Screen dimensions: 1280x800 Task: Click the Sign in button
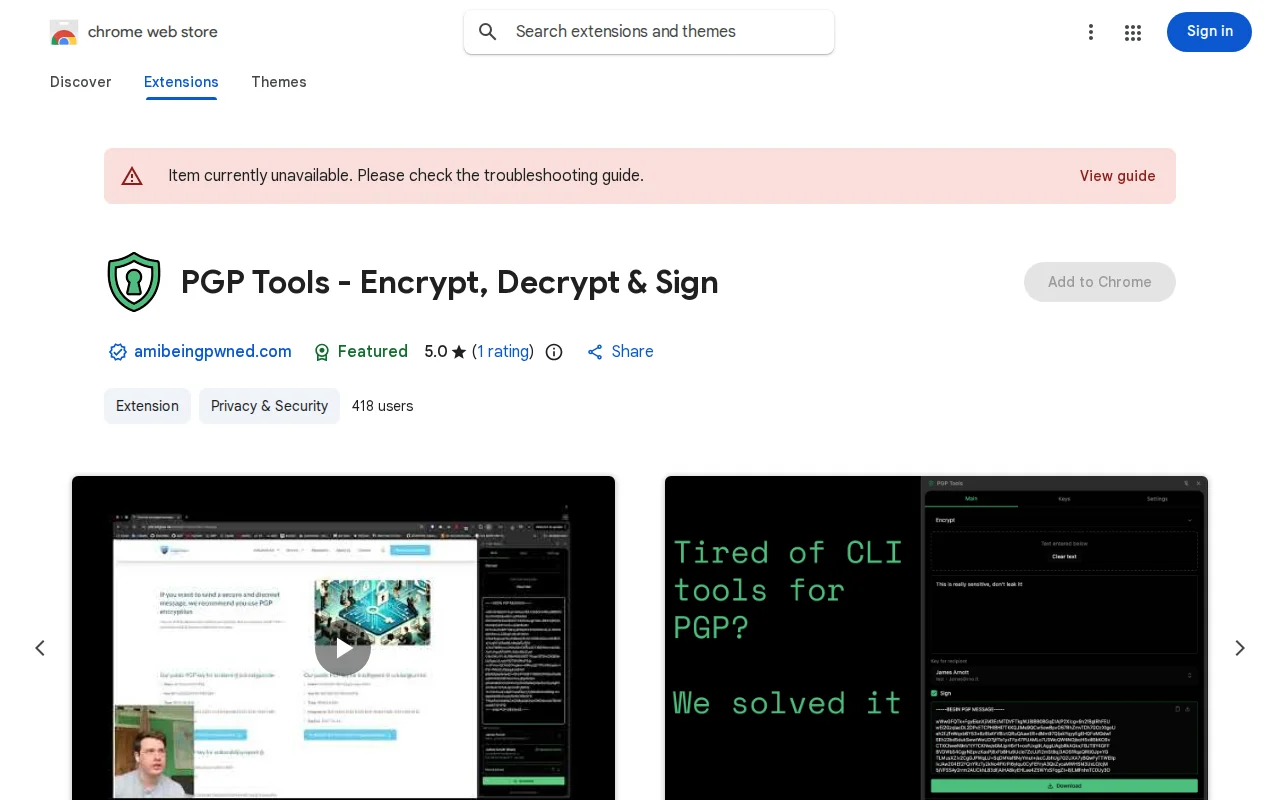point(1209,32)
